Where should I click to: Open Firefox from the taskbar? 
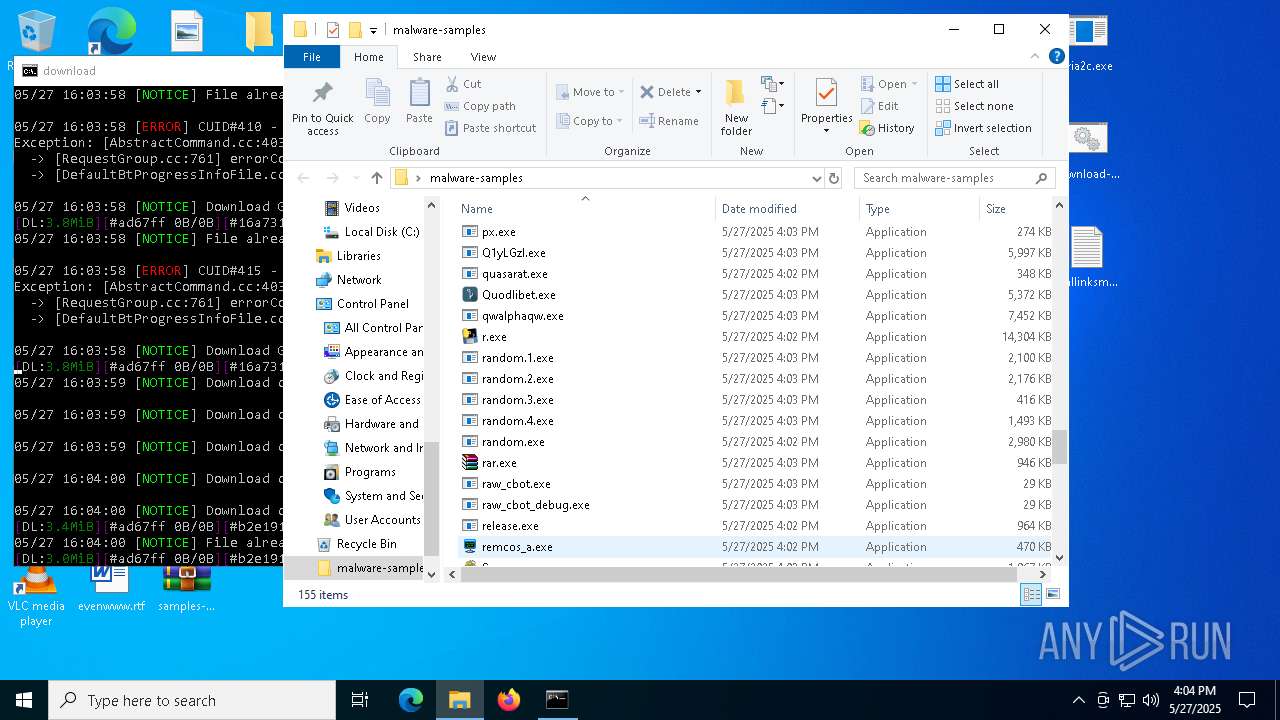509,700
